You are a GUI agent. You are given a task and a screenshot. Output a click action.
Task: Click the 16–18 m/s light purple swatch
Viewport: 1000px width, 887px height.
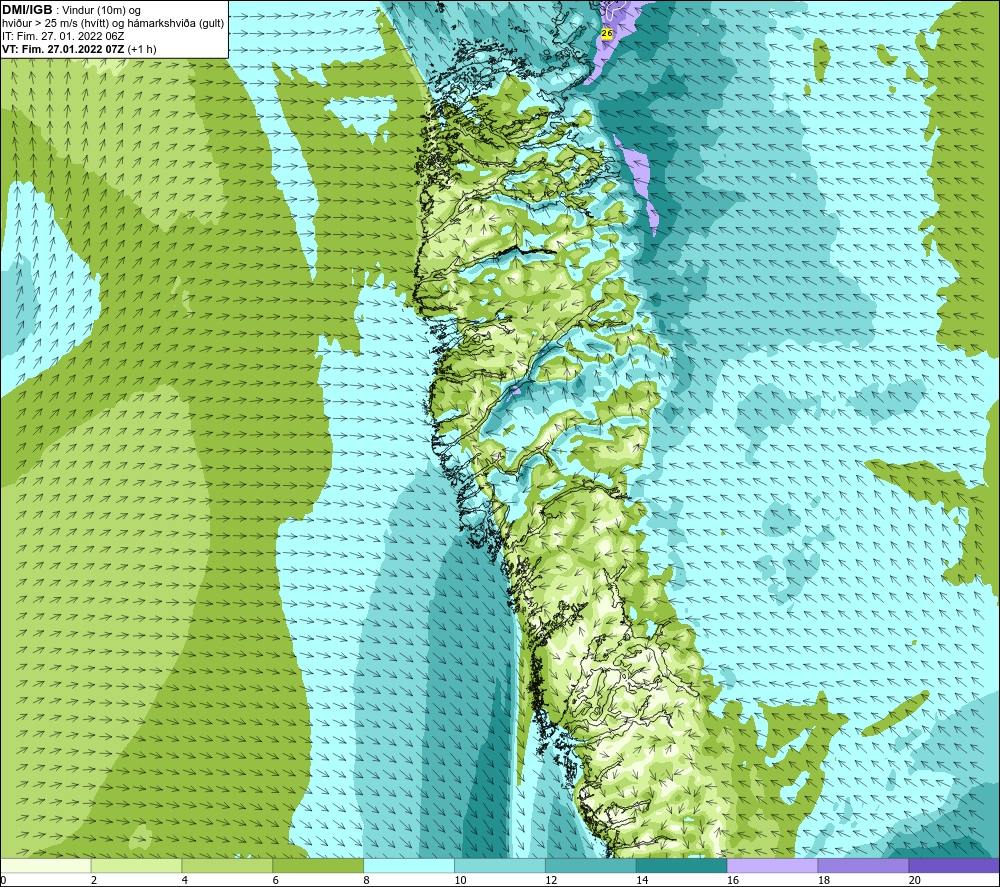click(x=772, y=865)
